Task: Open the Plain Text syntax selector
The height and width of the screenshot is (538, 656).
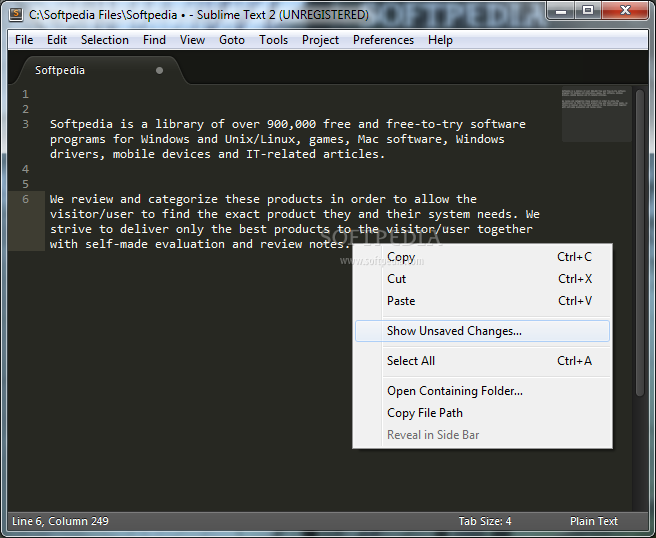Action: [x=594, y=521]
